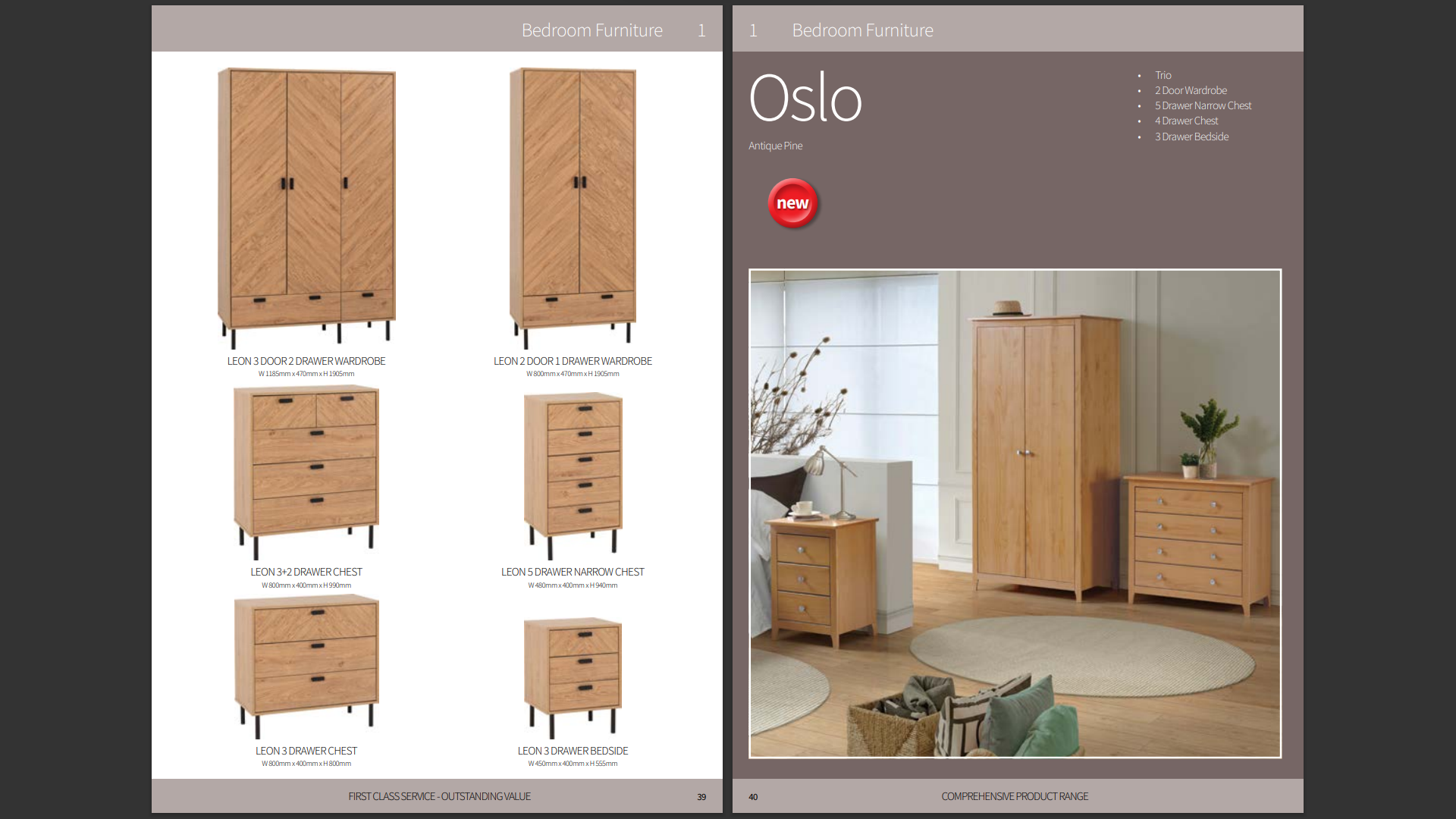Click the Oslo bedroom room photo
1456x819 pixels.
(1015, 513)
